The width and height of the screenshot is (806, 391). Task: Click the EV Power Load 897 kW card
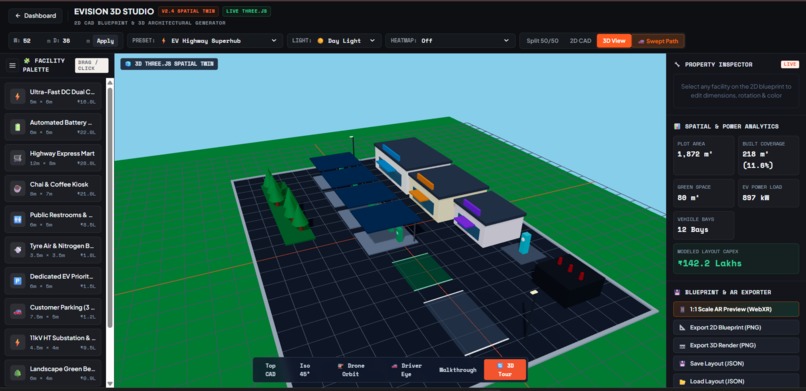click(768, 193)
